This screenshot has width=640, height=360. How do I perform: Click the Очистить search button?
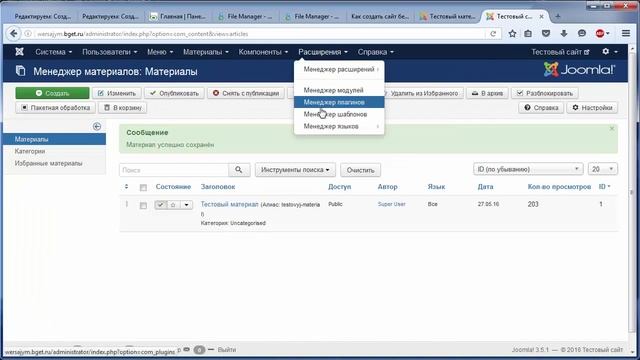(x=360, y=170)
